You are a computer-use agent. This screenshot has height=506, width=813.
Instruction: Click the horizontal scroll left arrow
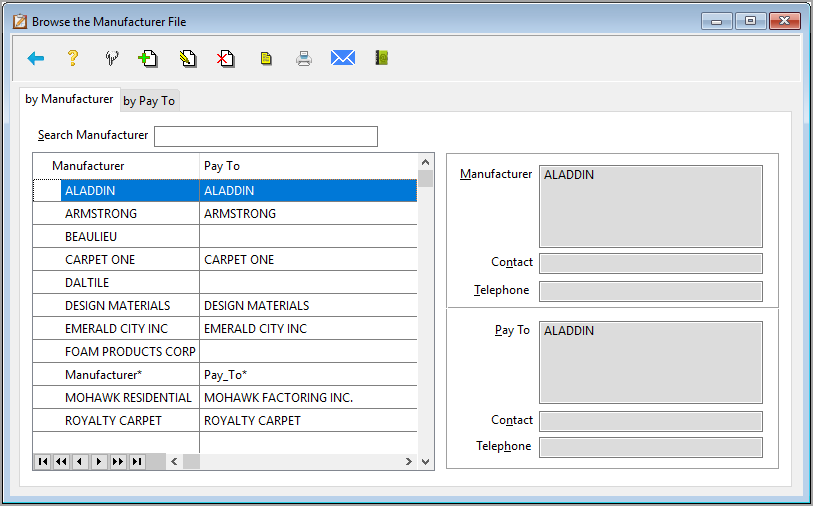point(174,461)
